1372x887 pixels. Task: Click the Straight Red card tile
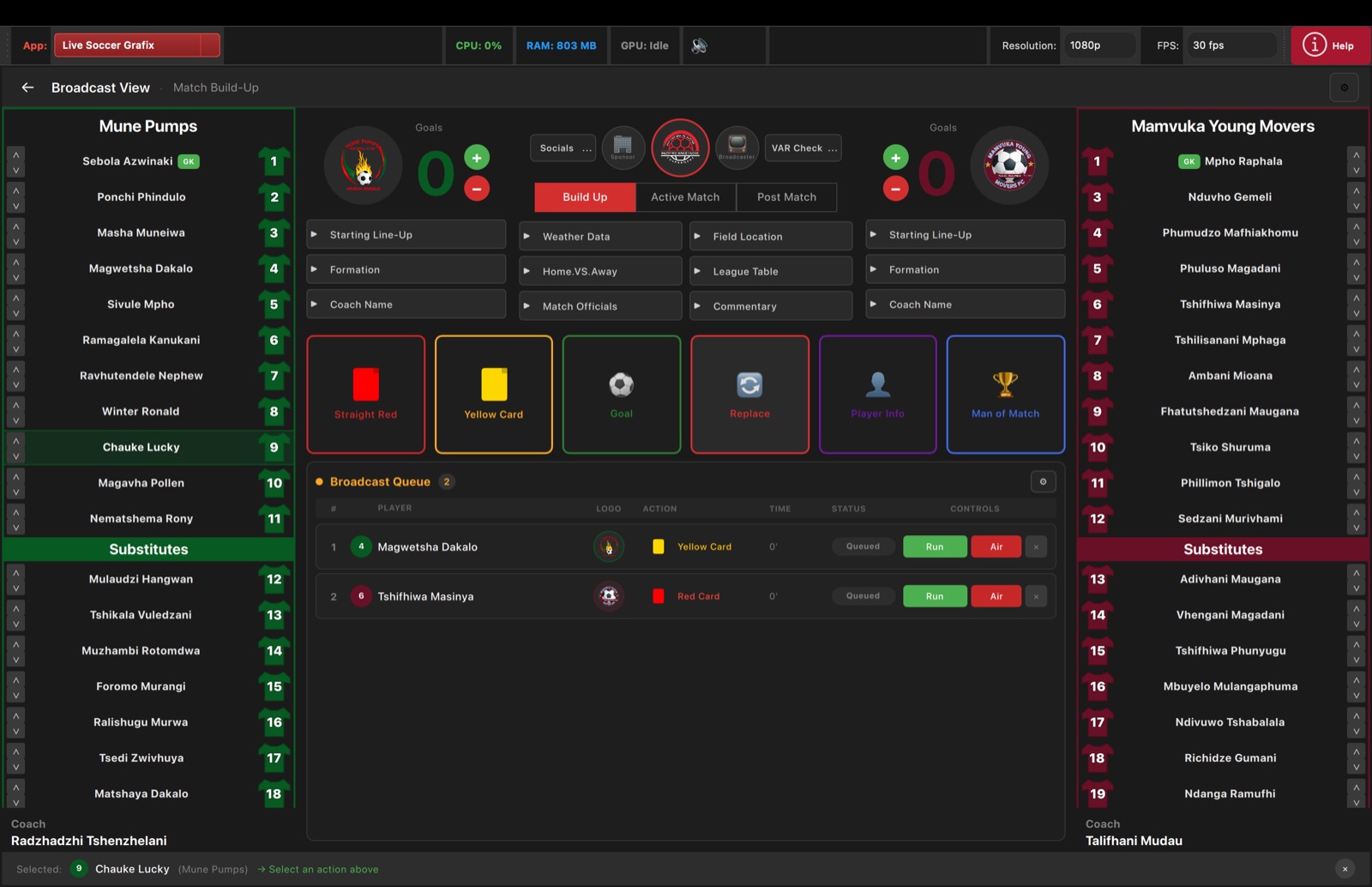pyautogui.click(x=366, y=395)
